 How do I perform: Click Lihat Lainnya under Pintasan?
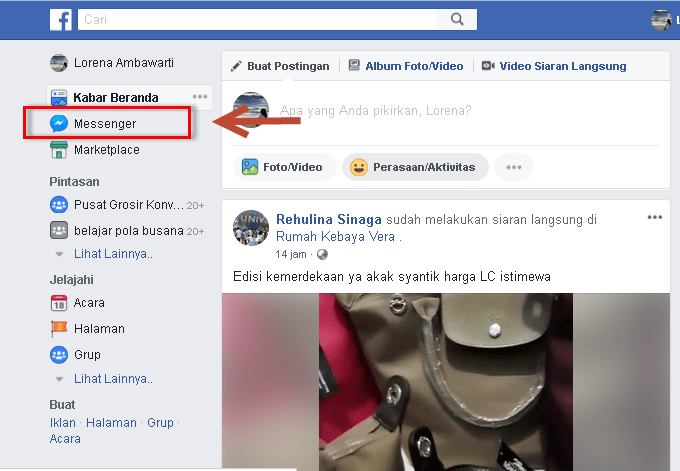click(x=113, y=254)
